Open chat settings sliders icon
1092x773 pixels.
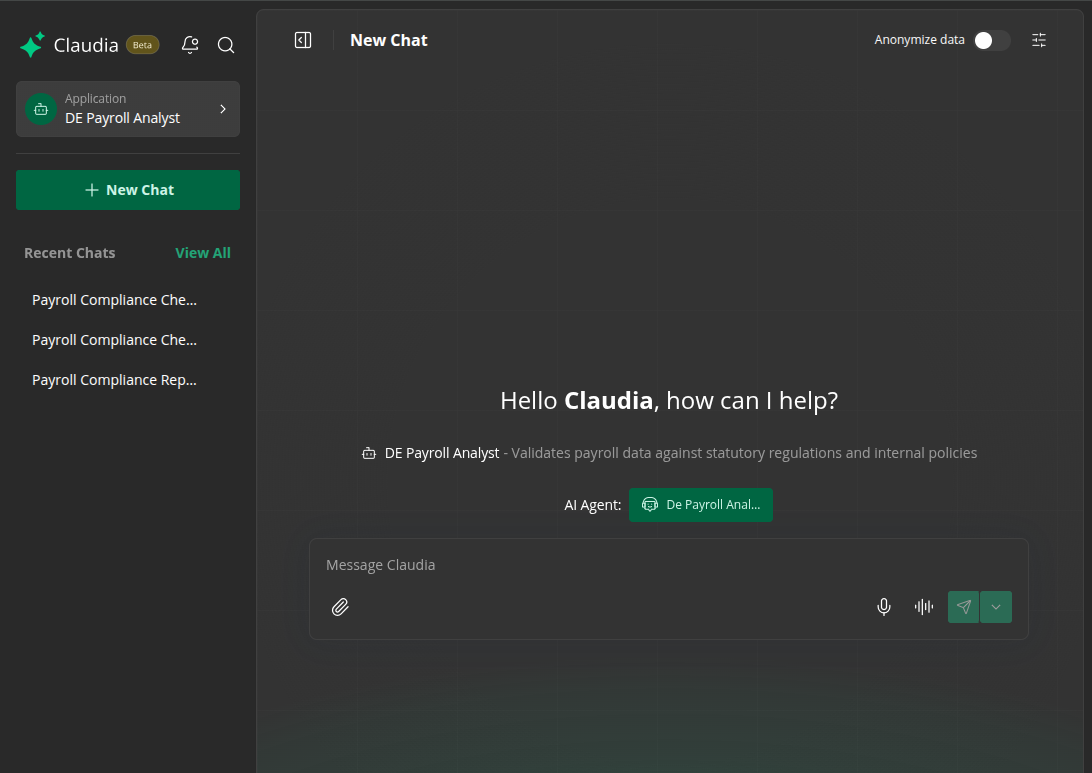1039,40
